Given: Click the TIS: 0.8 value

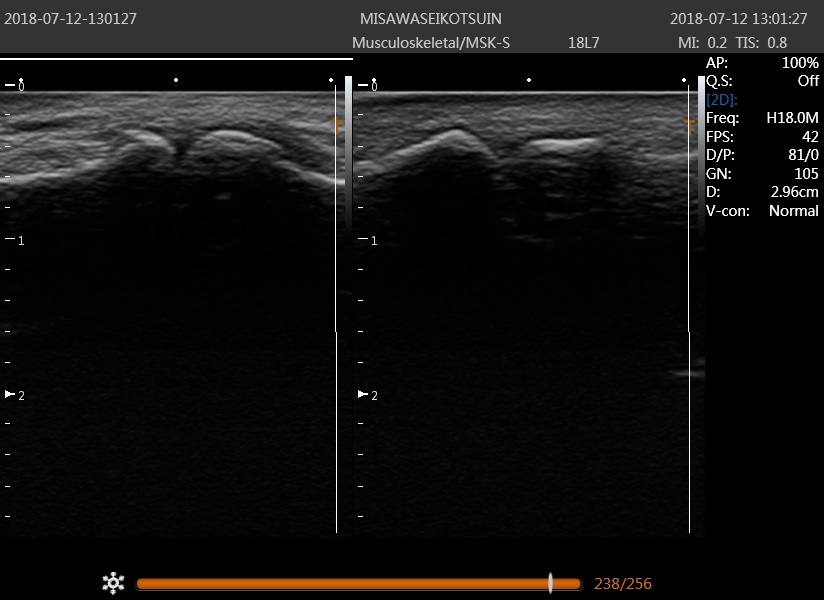Looking at the screenshot, I should point(761,43).
